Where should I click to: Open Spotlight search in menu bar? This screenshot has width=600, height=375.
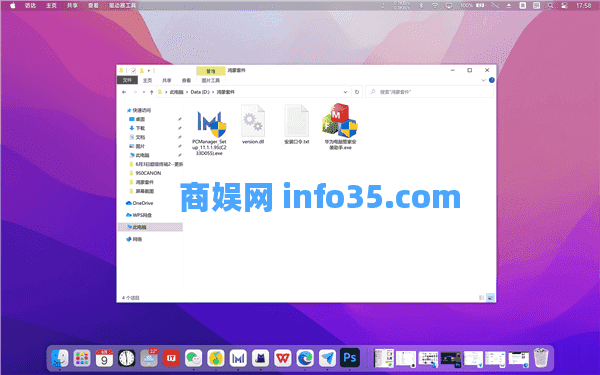550,5
